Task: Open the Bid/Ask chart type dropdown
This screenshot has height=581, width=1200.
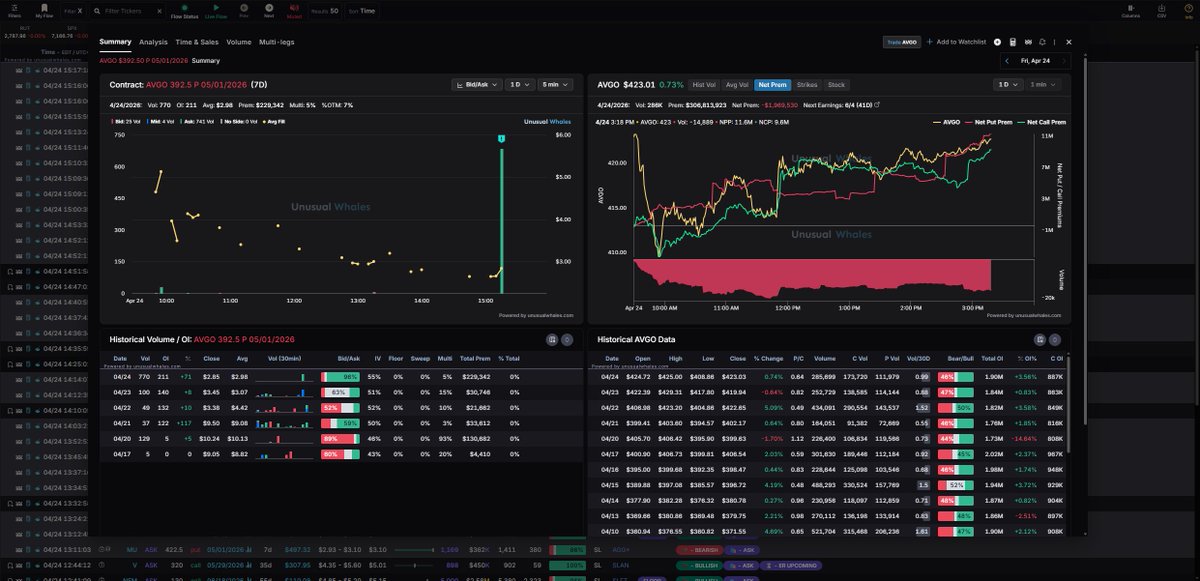Action: (x=475, y=85)
